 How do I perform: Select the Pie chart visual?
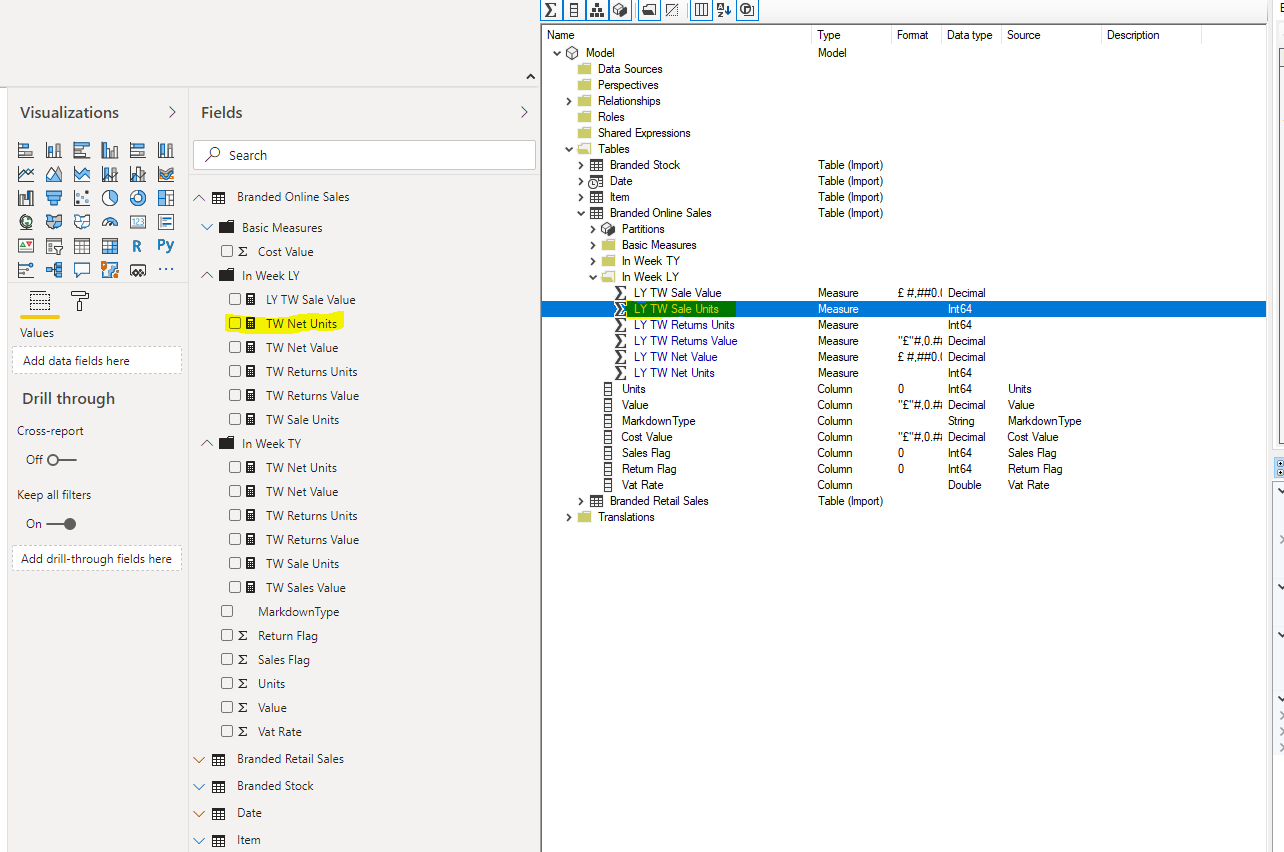click(110, 197)
